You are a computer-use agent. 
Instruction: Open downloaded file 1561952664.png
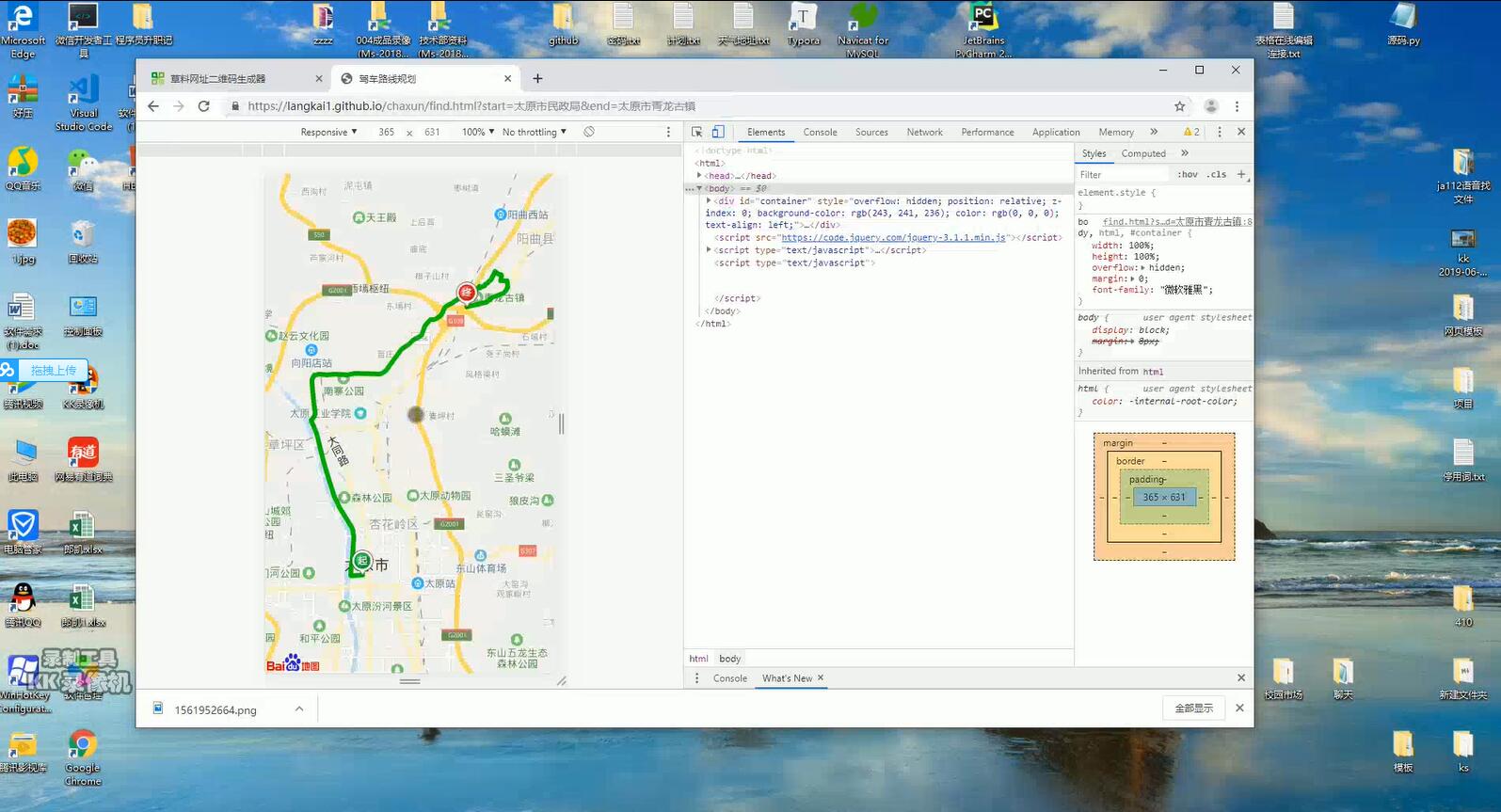click(x=215, y=709)
